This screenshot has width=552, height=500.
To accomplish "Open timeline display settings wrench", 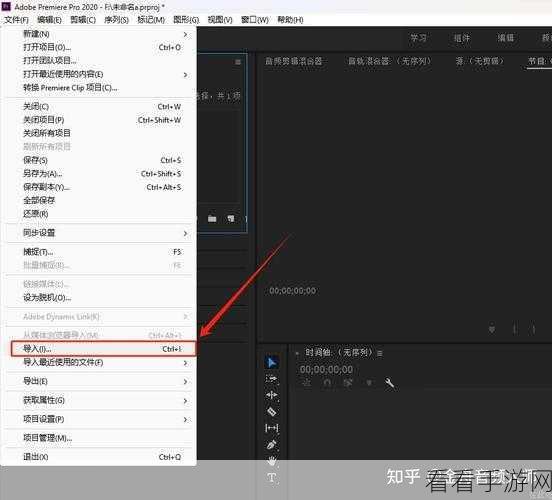I will pyautogui.click(x=390, y=383).
